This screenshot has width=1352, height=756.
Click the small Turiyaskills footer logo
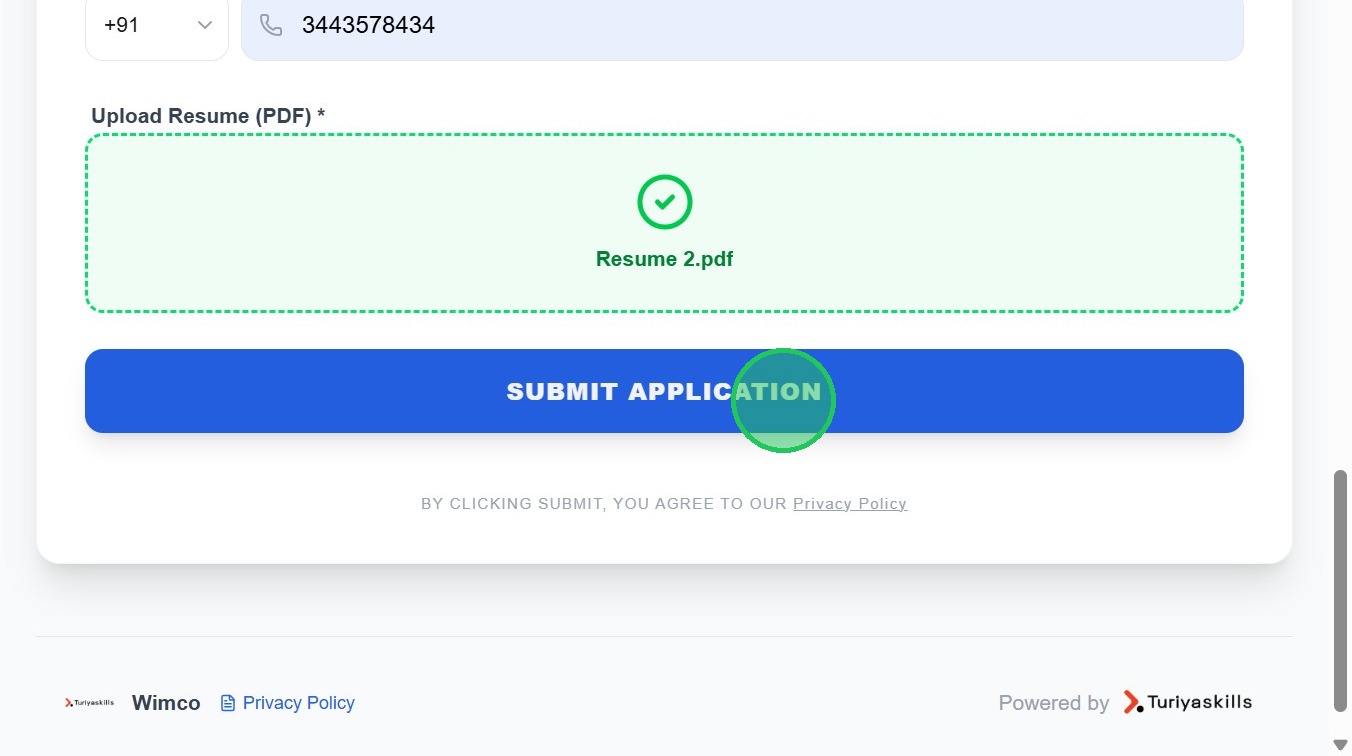[89, 703]
